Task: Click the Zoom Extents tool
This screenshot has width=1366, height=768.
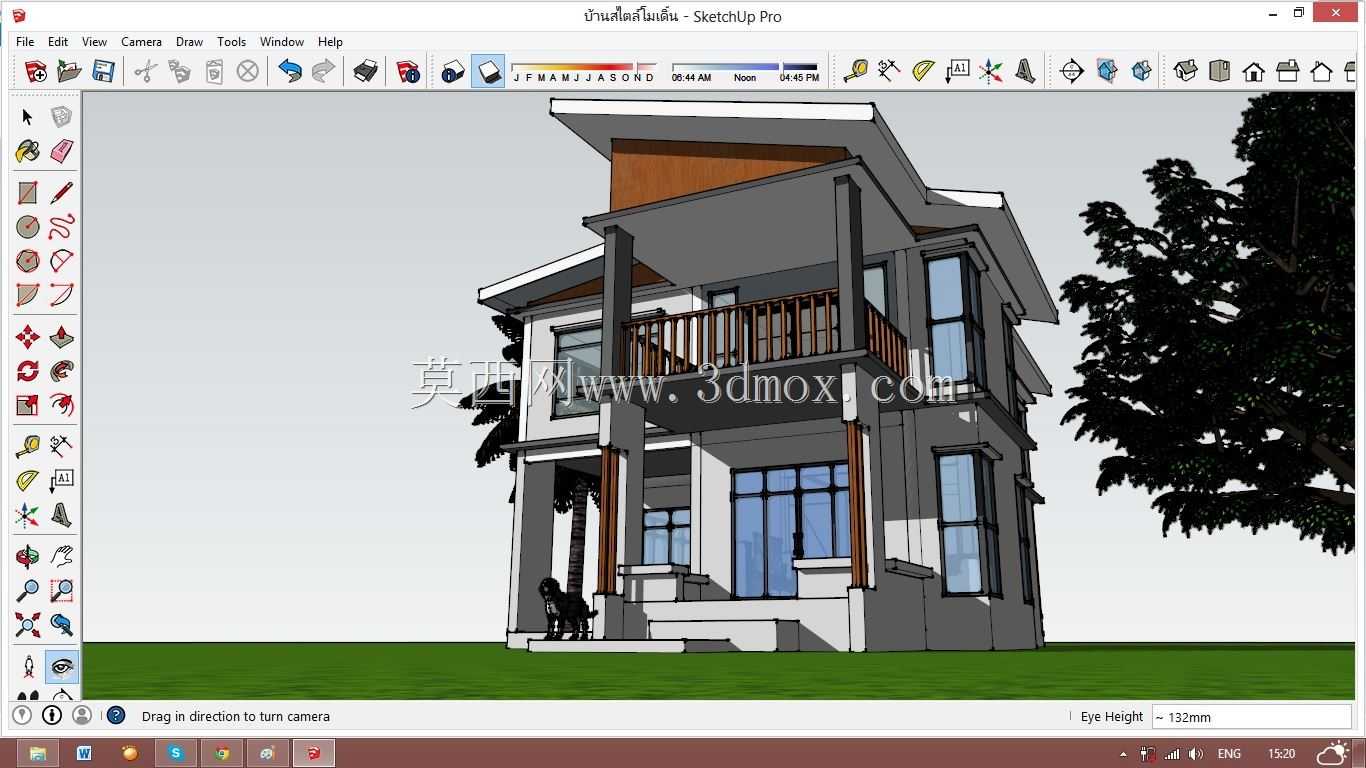Action: tap(27, 625)
